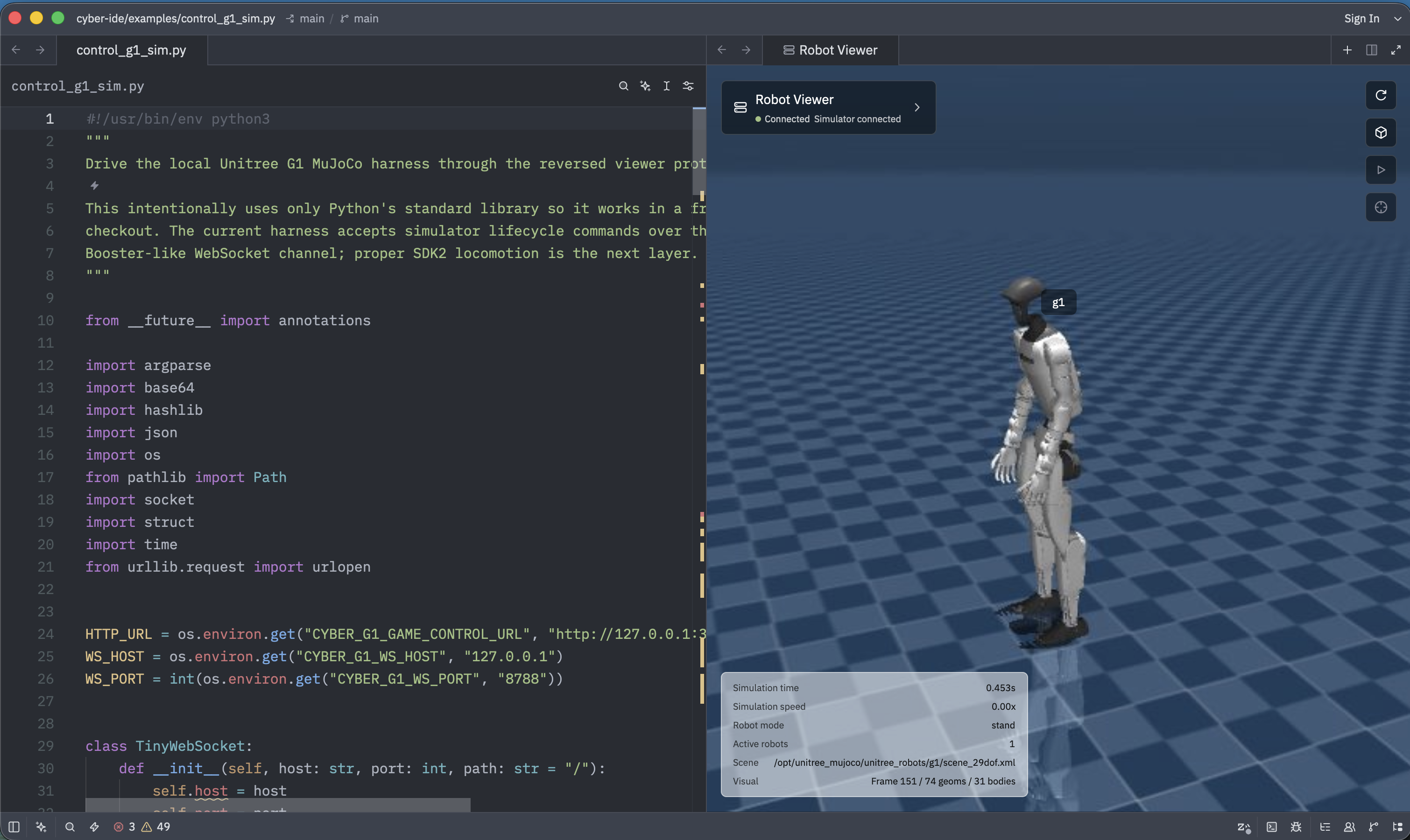This screenshot has height=840, width=1410.
Task: Click the 3D cube model icon
Action: (1381, 133)
